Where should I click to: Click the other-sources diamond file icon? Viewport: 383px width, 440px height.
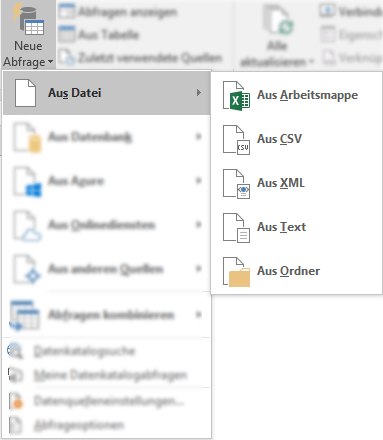coord(27,270)
